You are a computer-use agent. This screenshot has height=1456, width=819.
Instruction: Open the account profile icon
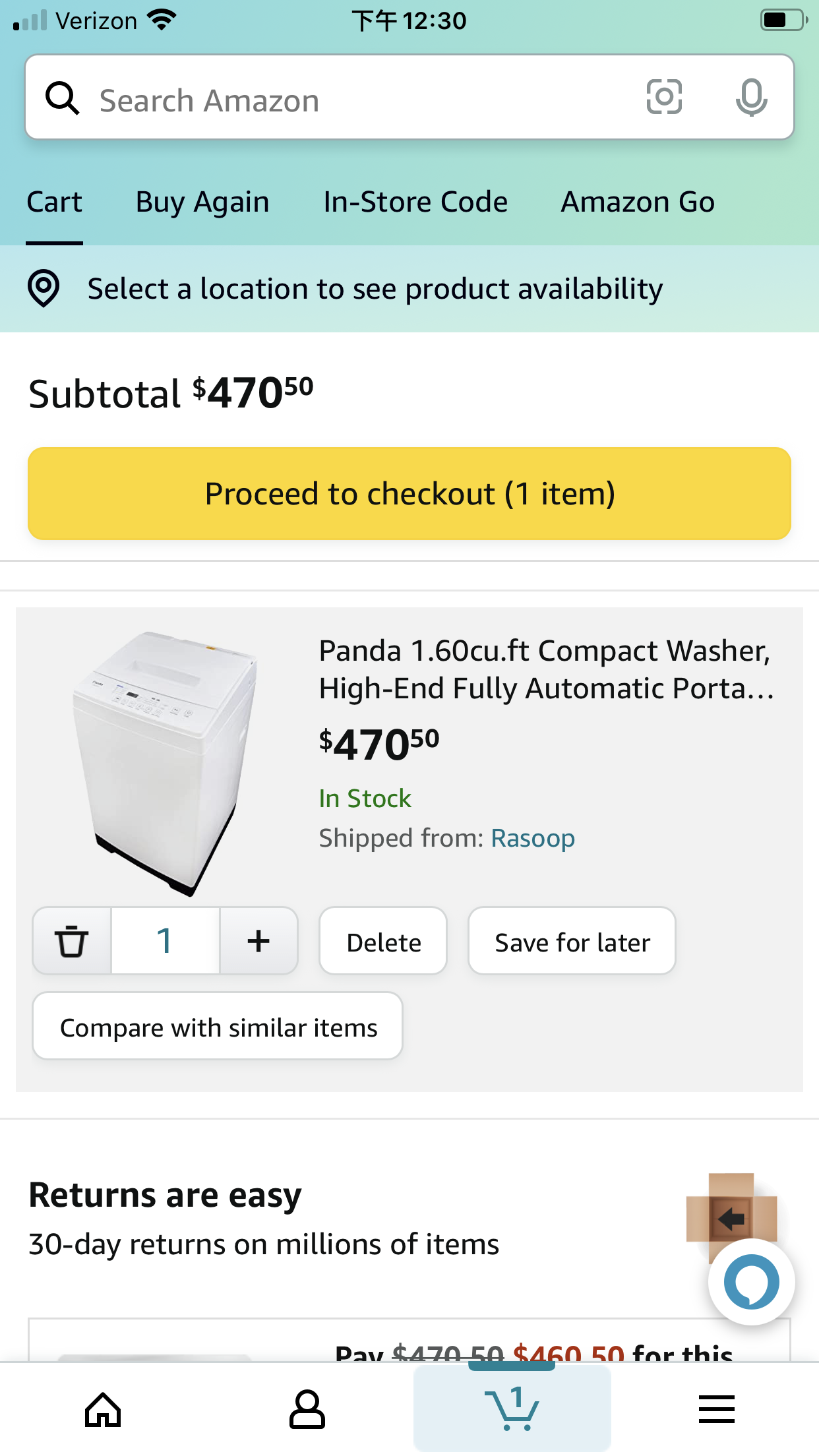point(307,1410)
